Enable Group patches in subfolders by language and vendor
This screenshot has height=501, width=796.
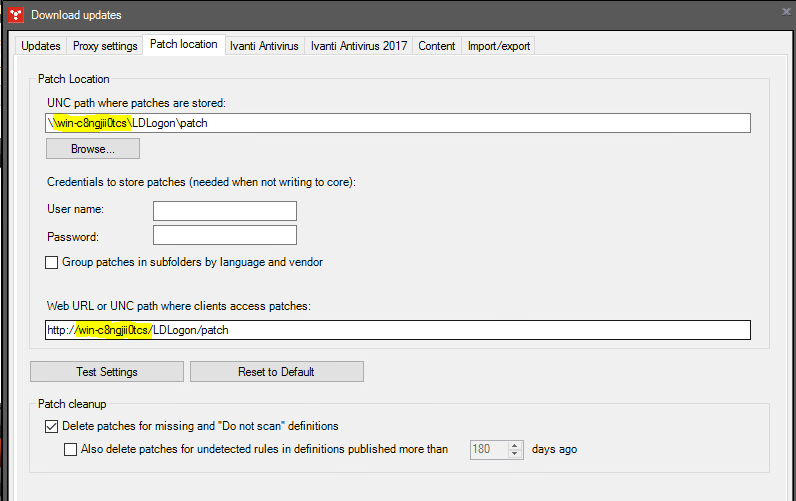(x=53, y=263)
